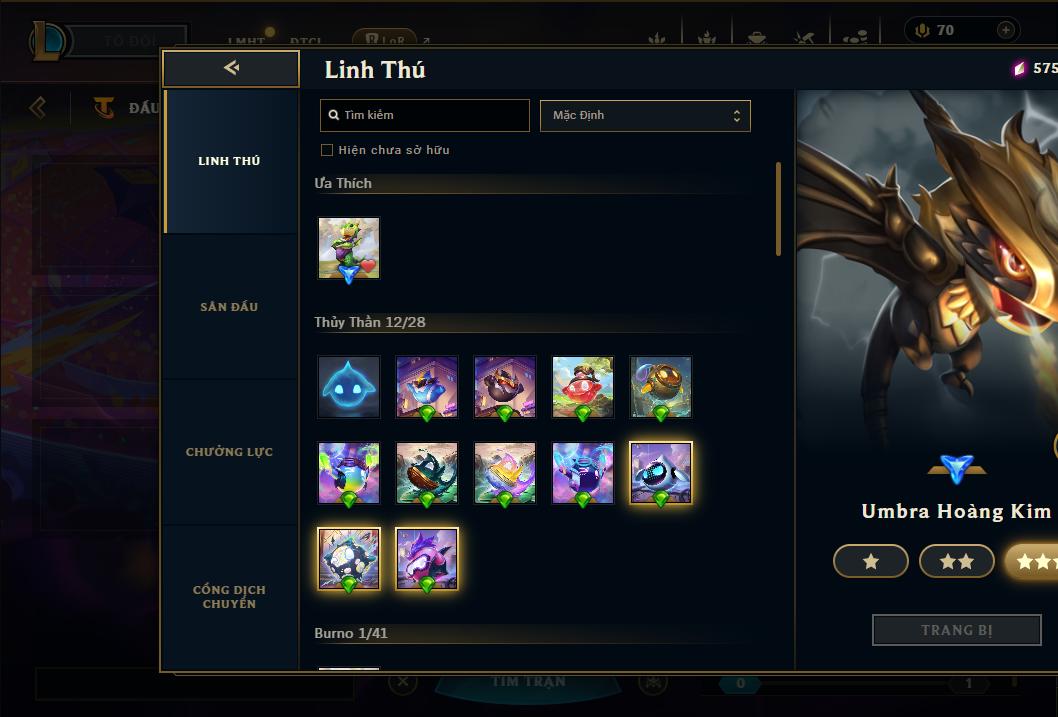Switch to the Chưởng Lực tab
The width and height of the screenshot is (1058, 717).
(x=229, y=452)
